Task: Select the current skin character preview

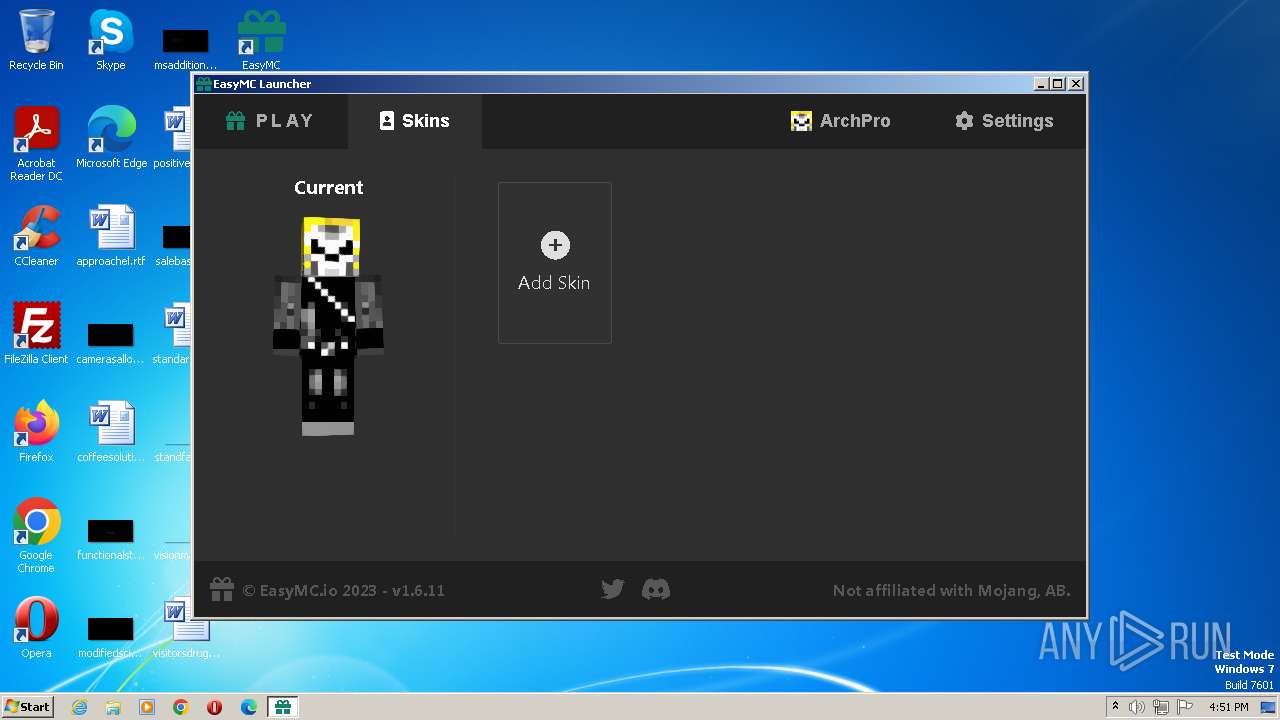Action: click(328, 326)
